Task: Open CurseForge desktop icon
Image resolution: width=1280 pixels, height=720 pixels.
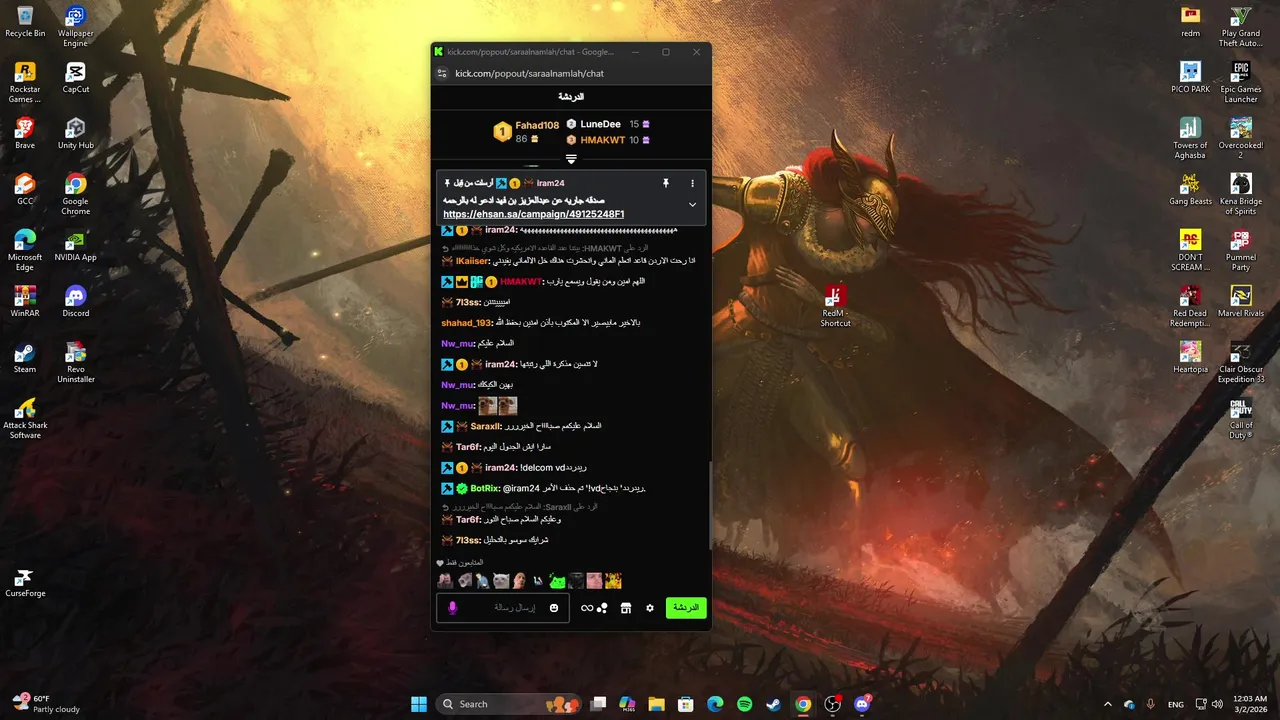Action: [25, 582]
